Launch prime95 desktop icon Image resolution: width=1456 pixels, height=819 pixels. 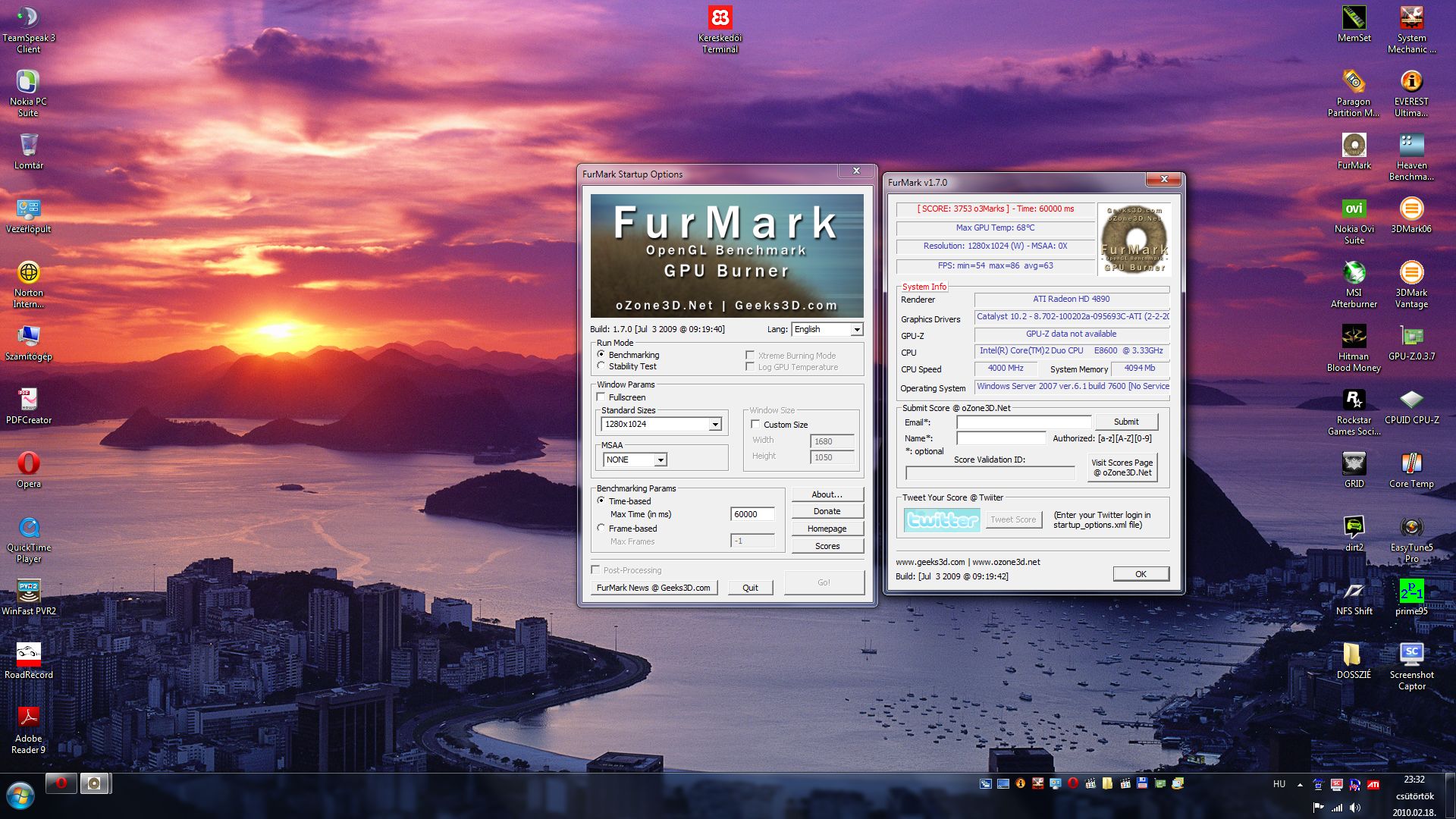[x=1411, y=598]
